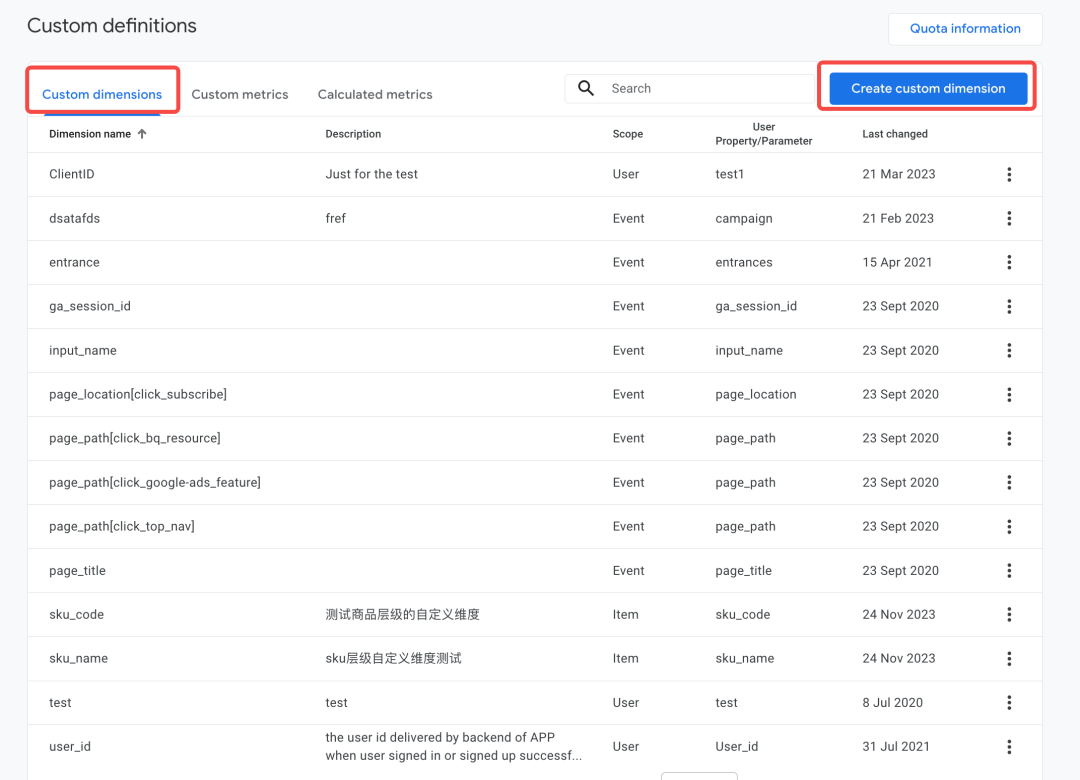Screen dimensions: 1080x780
Task: Click the three-dot menu for entrance row
Action: pyautogui.click(x=1009, y=263)
